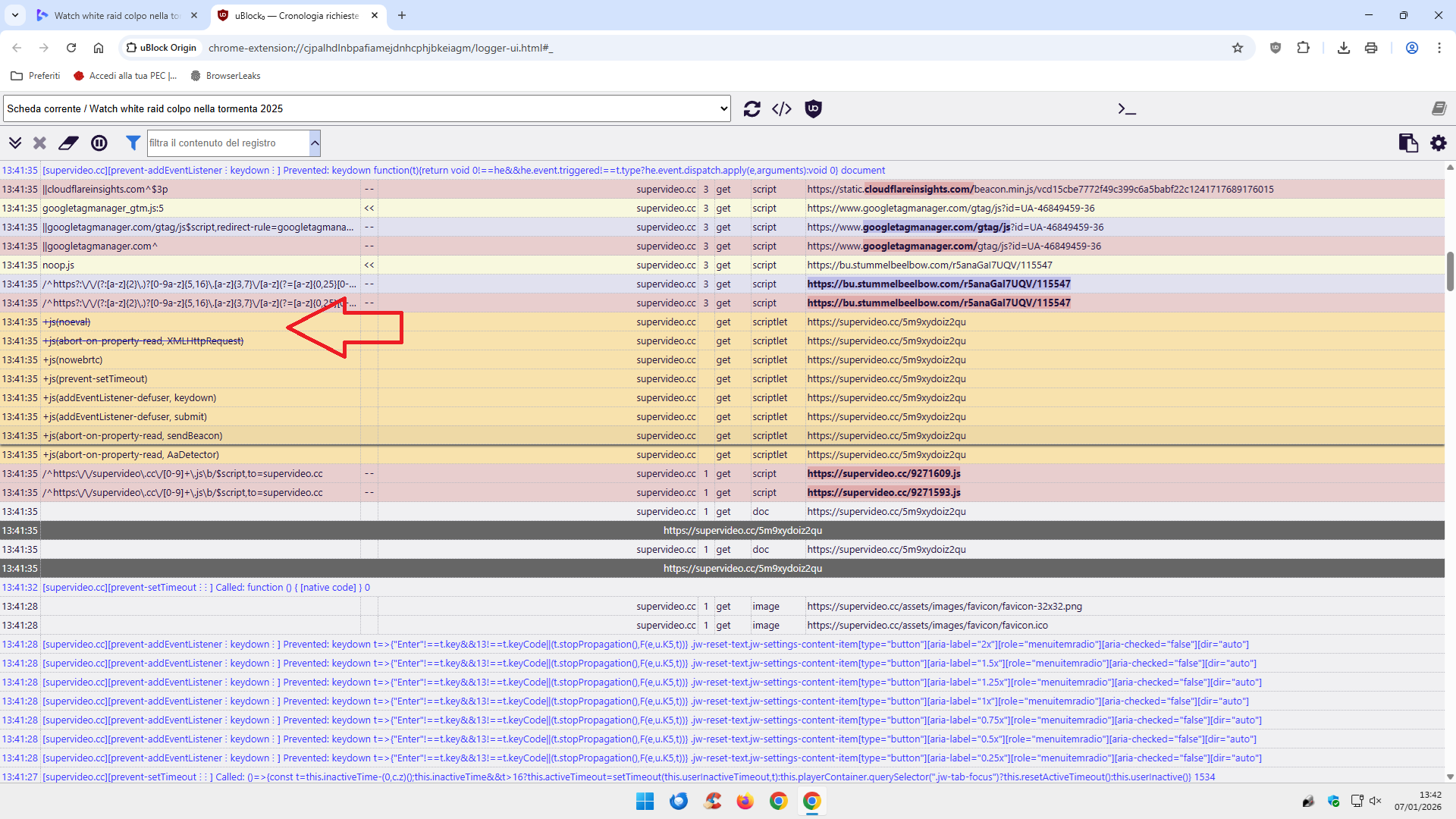Open the BrowserLeaks bookmark
Viewport: 1456px width, 819px height.
coord(225,76)
